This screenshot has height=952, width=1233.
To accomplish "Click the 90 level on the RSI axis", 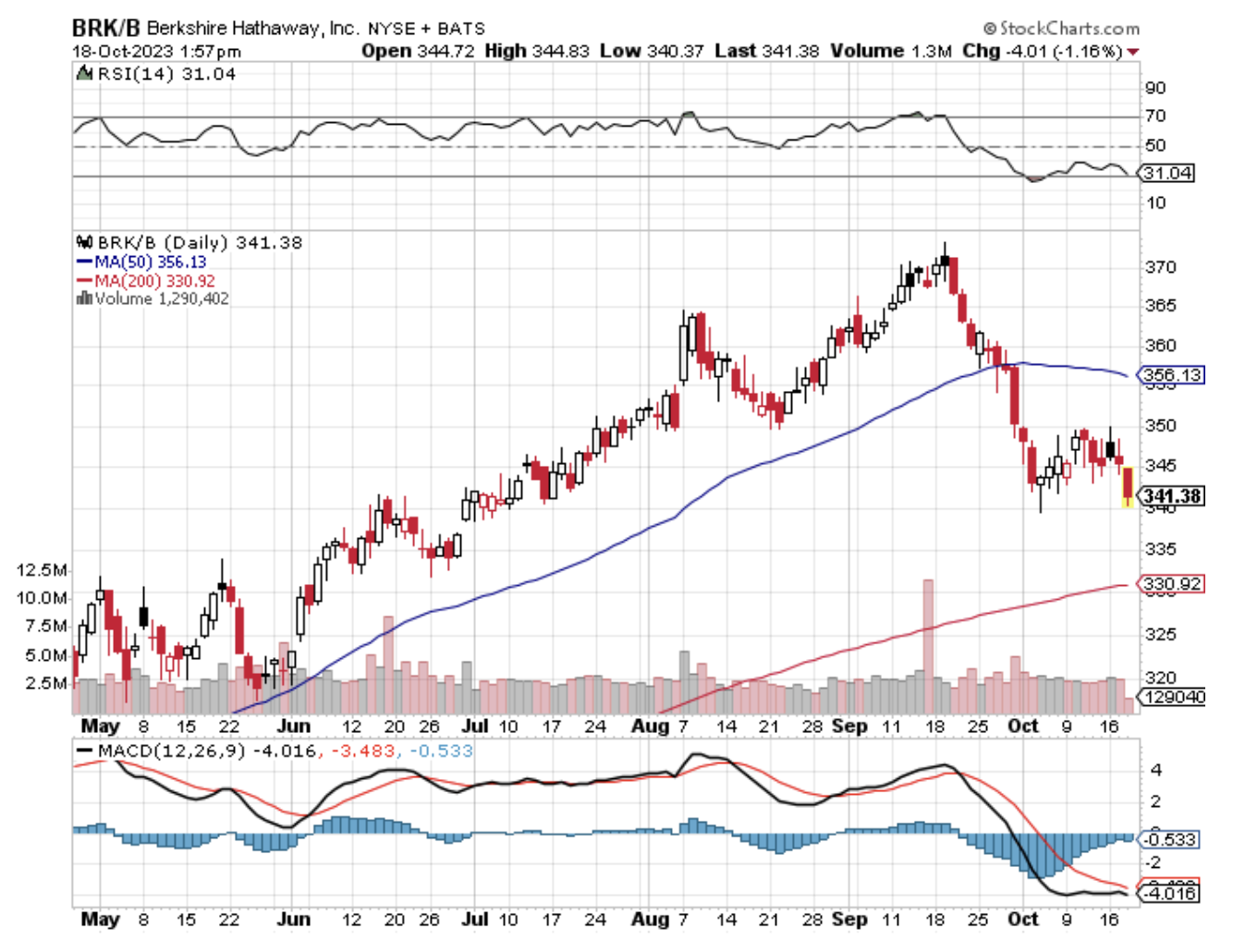I will [x=1155, y=89].
